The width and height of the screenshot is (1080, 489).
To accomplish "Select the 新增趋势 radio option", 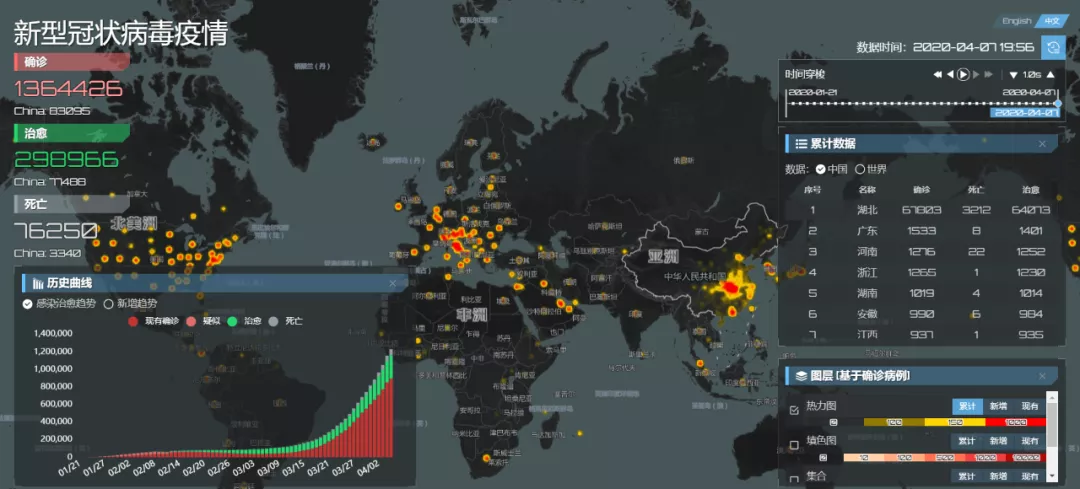I will pos(110,303).
